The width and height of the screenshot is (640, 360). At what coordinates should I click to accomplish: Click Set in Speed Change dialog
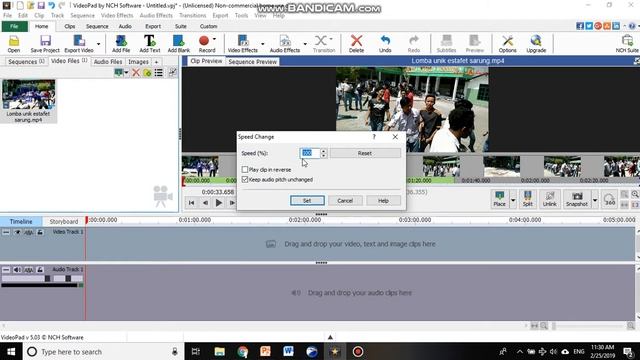307,200
